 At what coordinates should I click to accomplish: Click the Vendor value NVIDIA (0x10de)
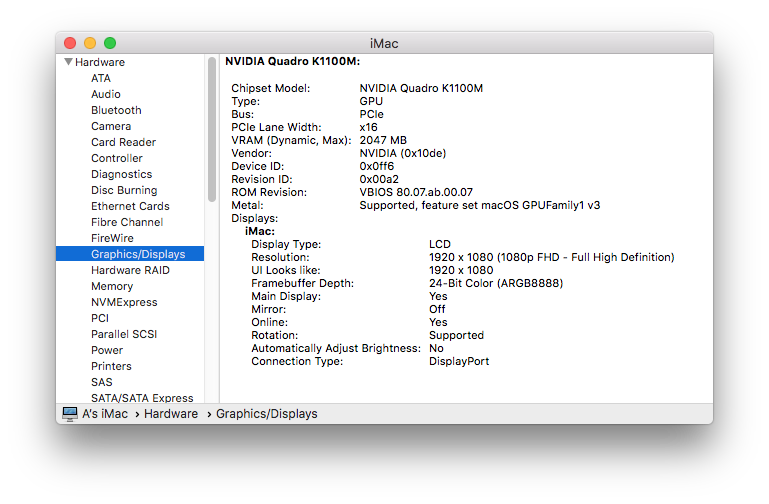(403, 153)
